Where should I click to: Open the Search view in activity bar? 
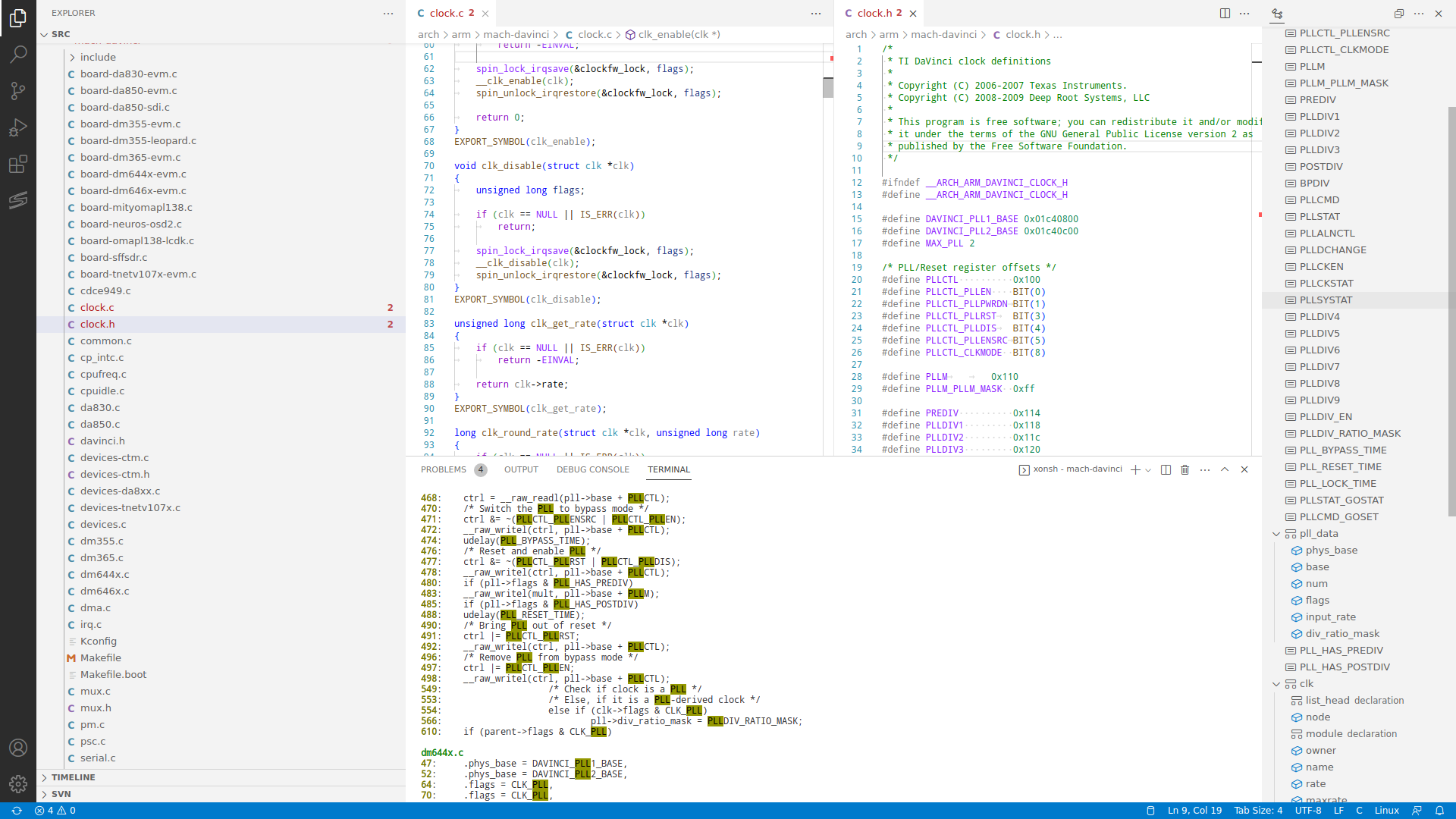pyautogui.click(x=18, y=54)
